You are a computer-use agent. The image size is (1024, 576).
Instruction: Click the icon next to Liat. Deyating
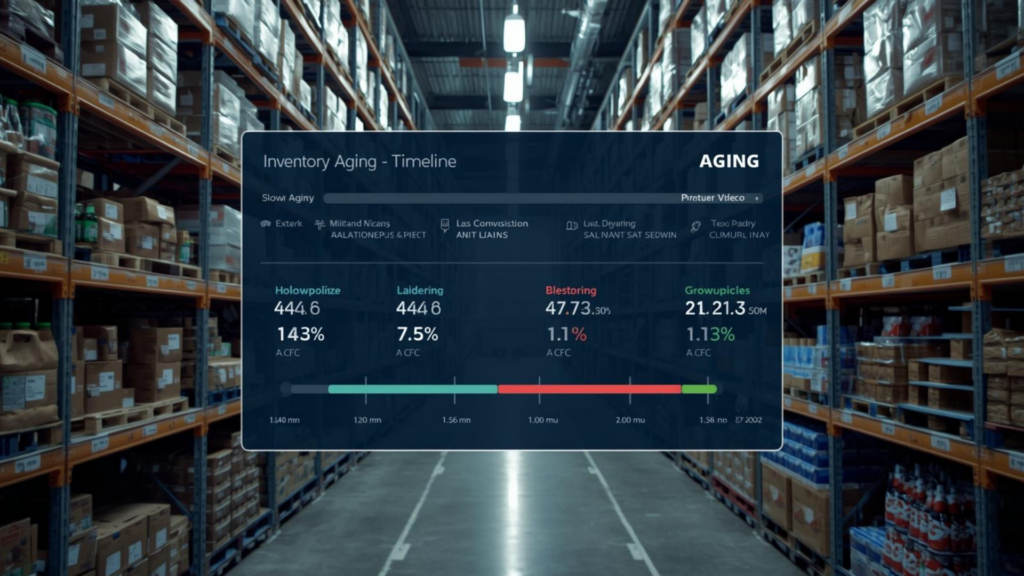[571, 225]
